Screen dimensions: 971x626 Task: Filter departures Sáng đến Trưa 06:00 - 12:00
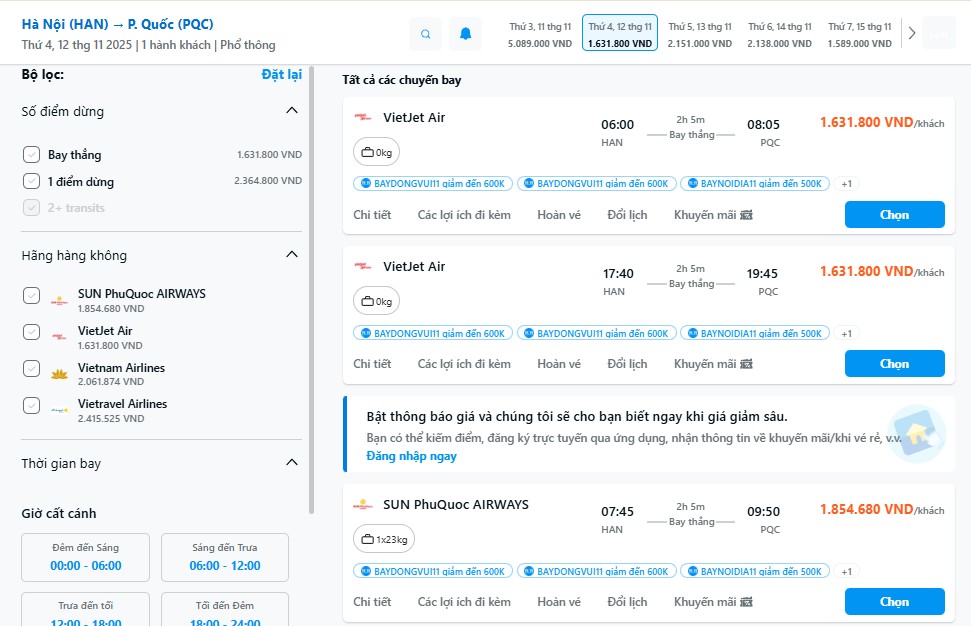click(225, 557)
